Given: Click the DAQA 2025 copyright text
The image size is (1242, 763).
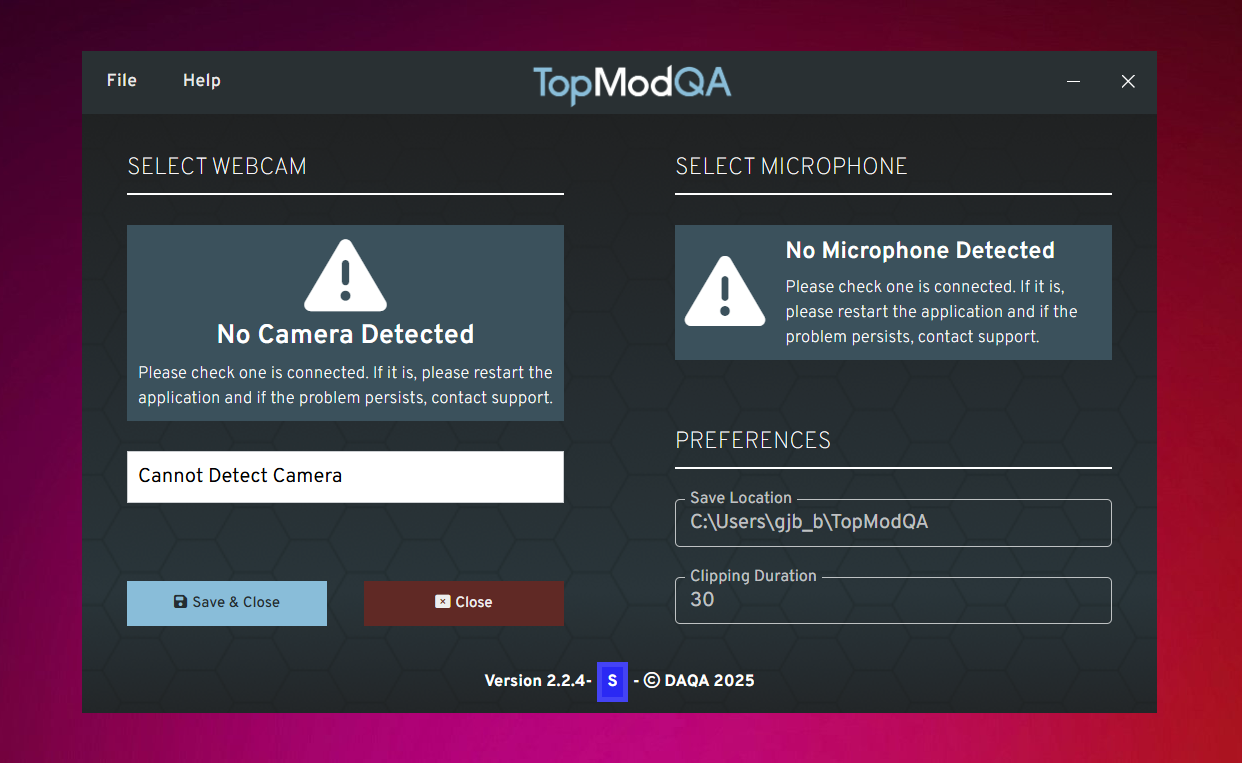Looking at the screenshot, I should tap(700, 681).
